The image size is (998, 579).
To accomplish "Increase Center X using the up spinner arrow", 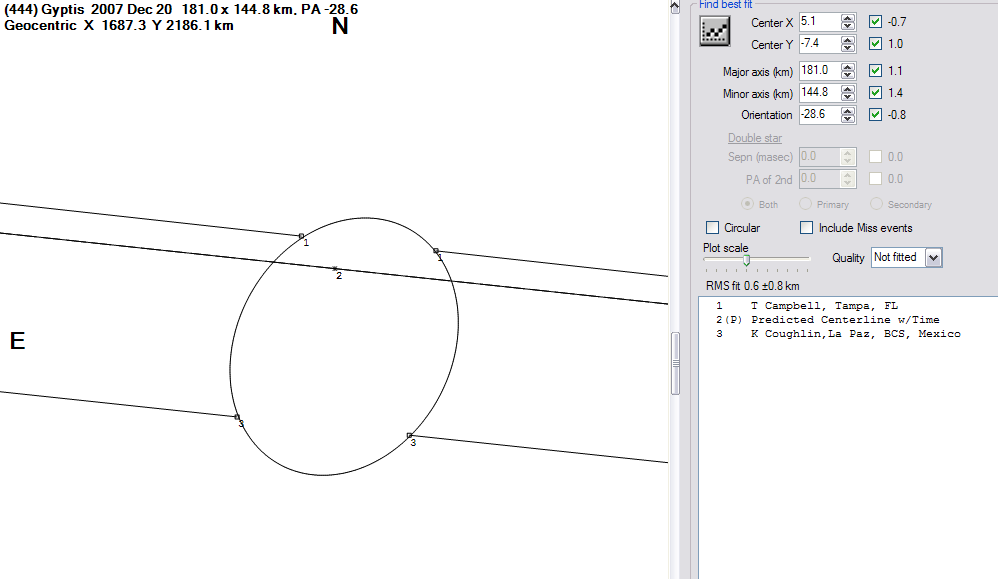I will click(x=847, y=18).
